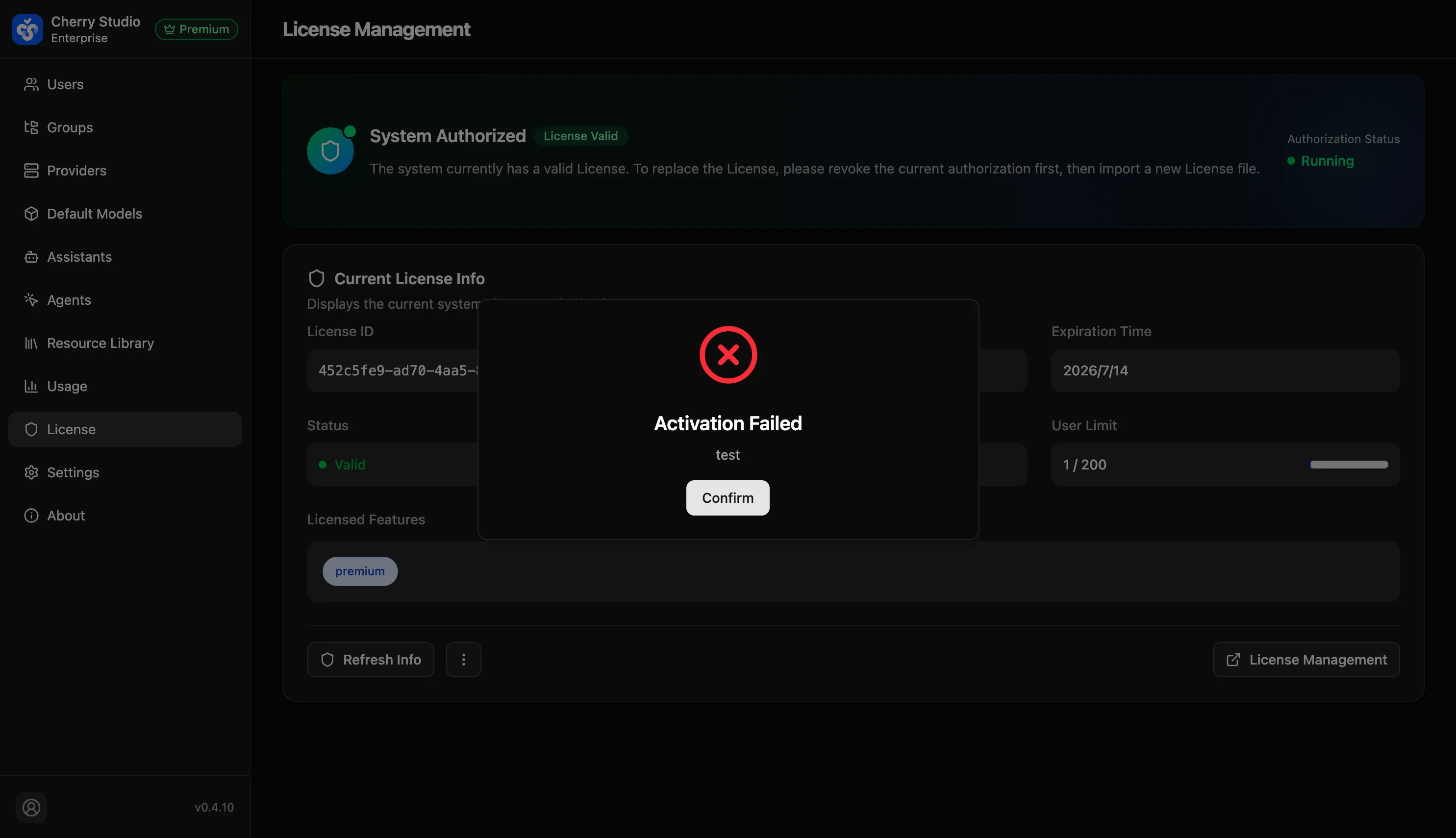
Task: Expand the three-dot more options menu
Action: point(463,660)
